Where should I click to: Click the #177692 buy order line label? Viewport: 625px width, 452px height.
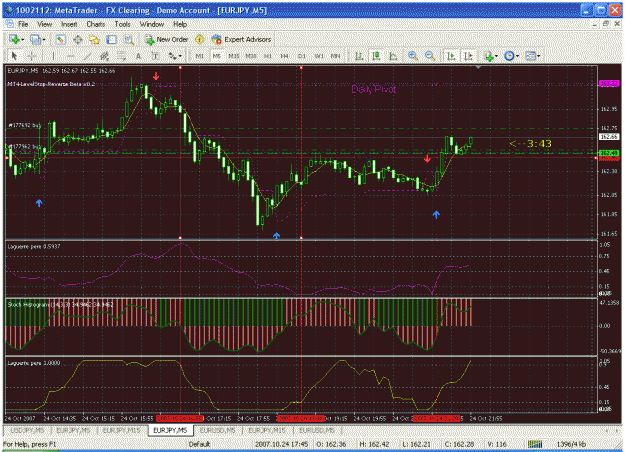(25, 125)
